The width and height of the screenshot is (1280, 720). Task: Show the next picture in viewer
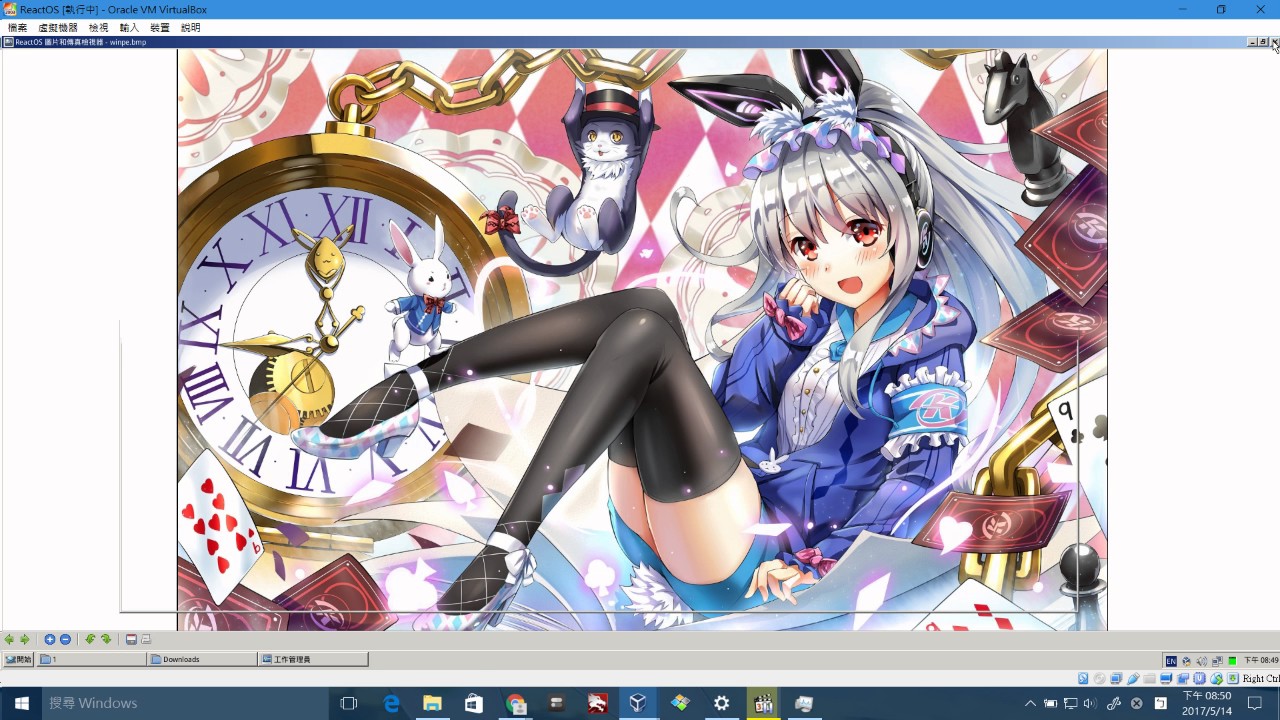click(x=24, y=639)
